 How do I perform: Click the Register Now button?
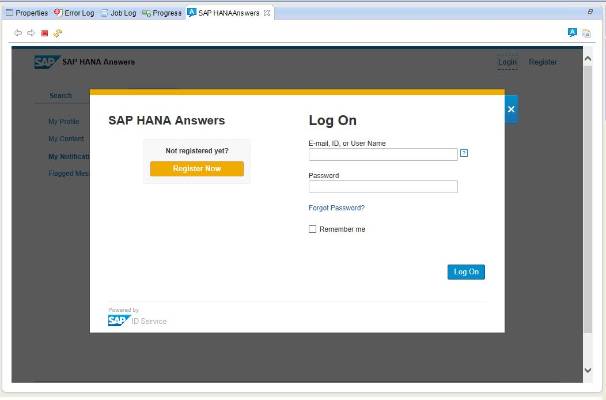(197, 169)
